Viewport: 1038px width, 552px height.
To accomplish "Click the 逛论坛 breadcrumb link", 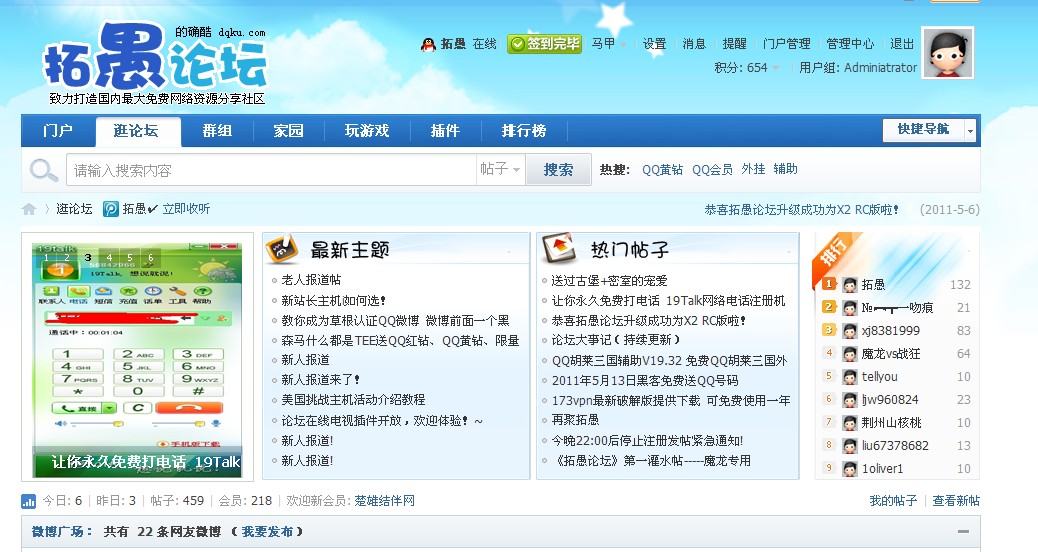I will (74, 209).
